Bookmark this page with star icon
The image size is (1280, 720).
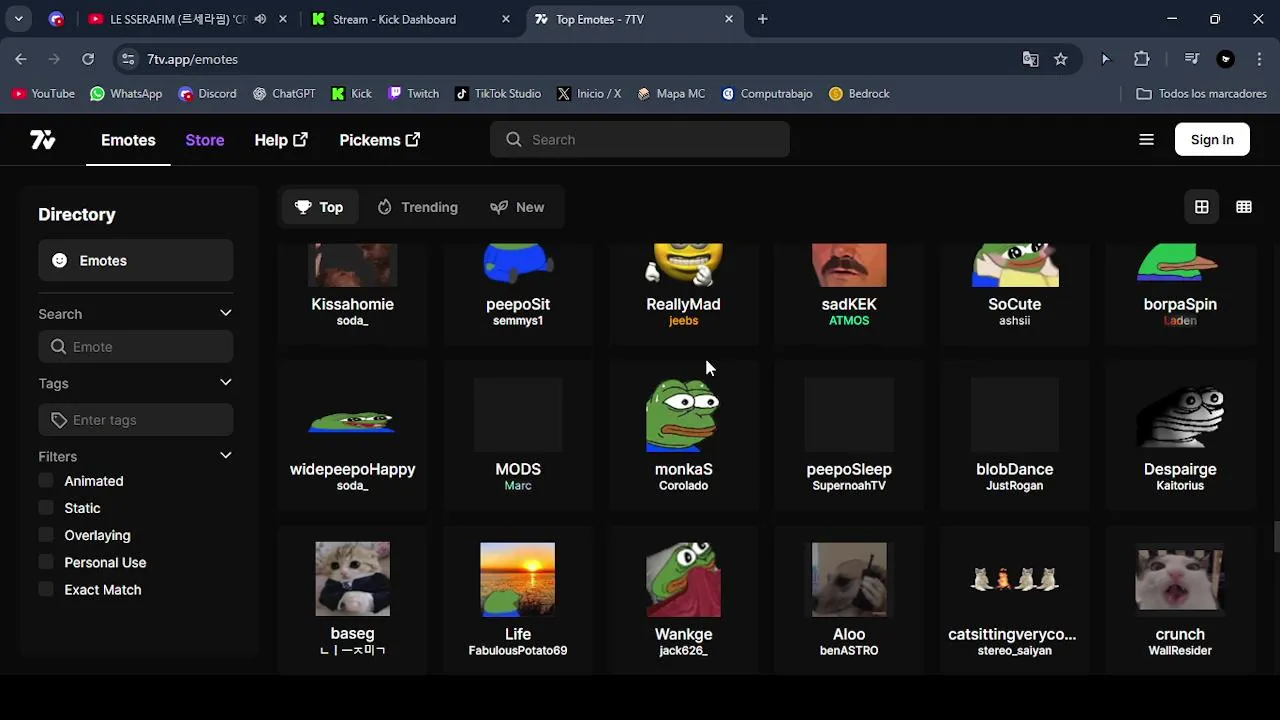[x=1061, y=59]
